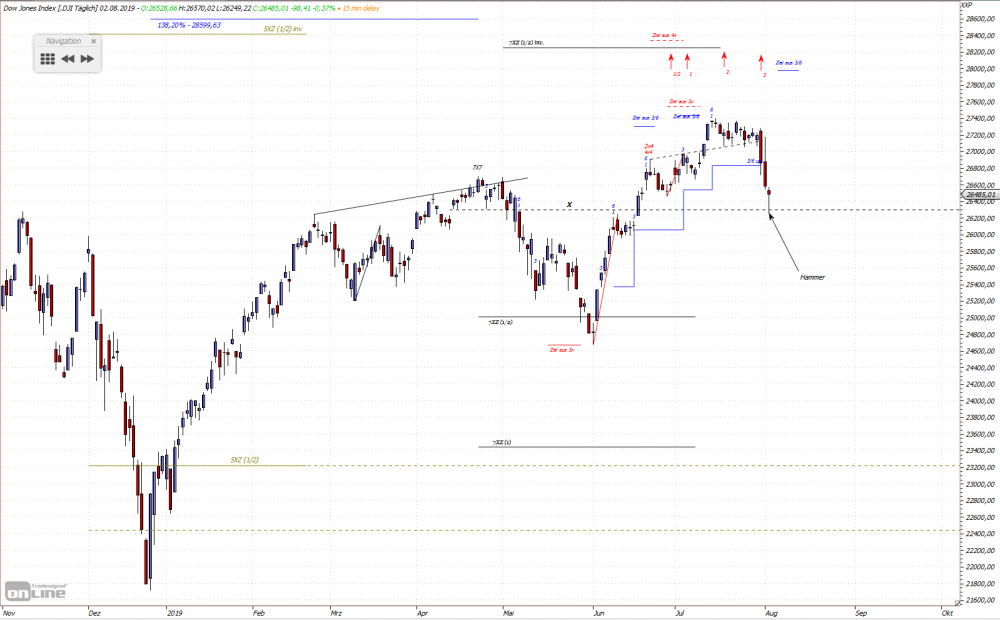This screenshot has height=620, width=1000.
Task: Close the Navigation panel
Action: tap(94, 41)
